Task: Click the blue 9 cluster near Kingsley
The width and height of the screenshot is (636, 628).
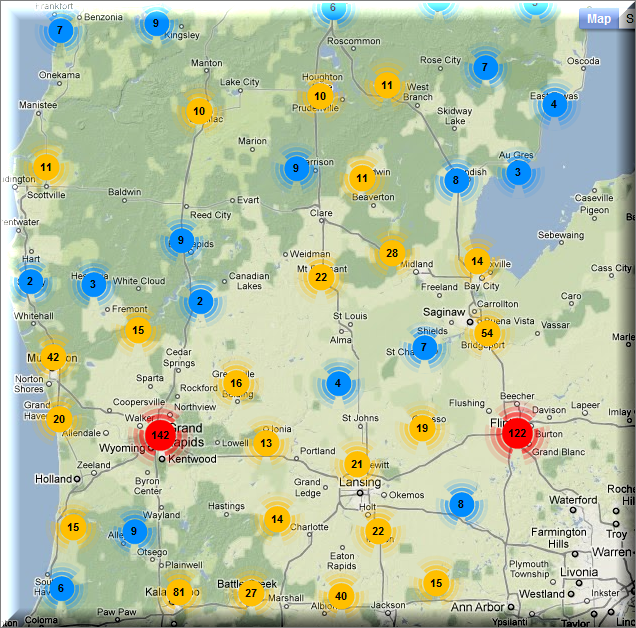Action: (x=156, y=23)
